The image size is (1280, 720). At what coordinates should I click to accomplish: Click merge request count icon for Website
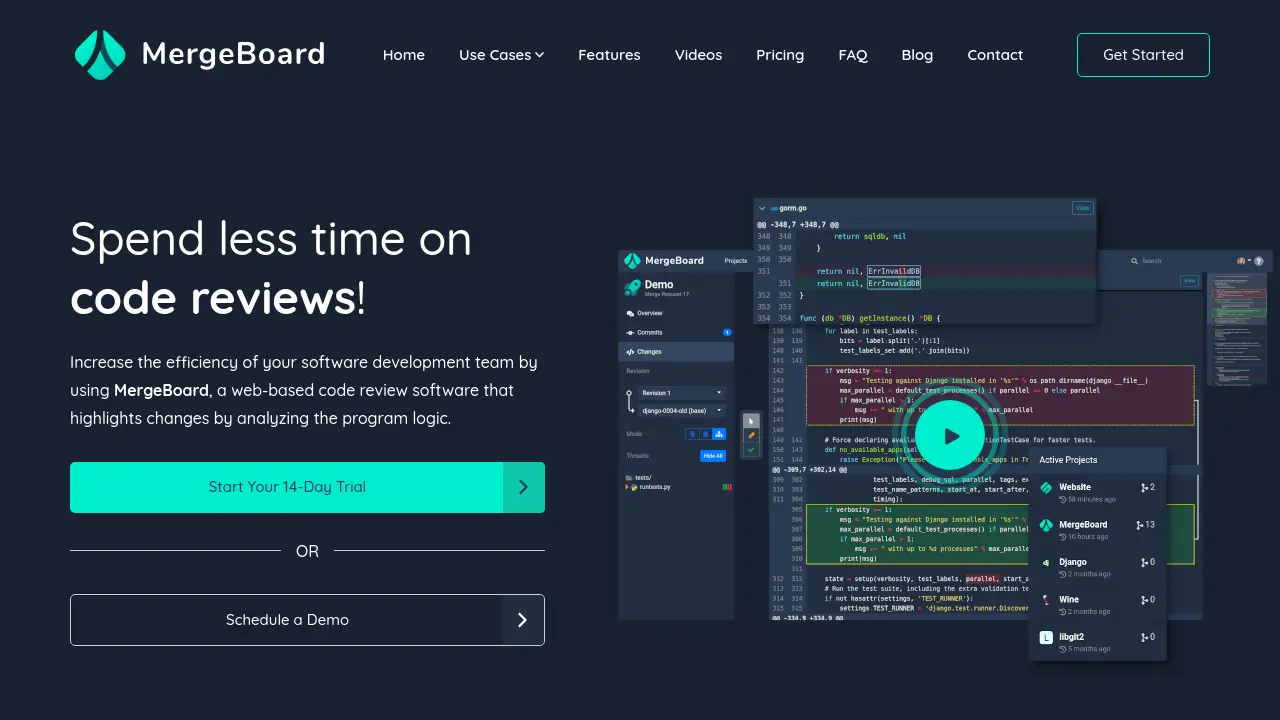[x=1144, y=488]
